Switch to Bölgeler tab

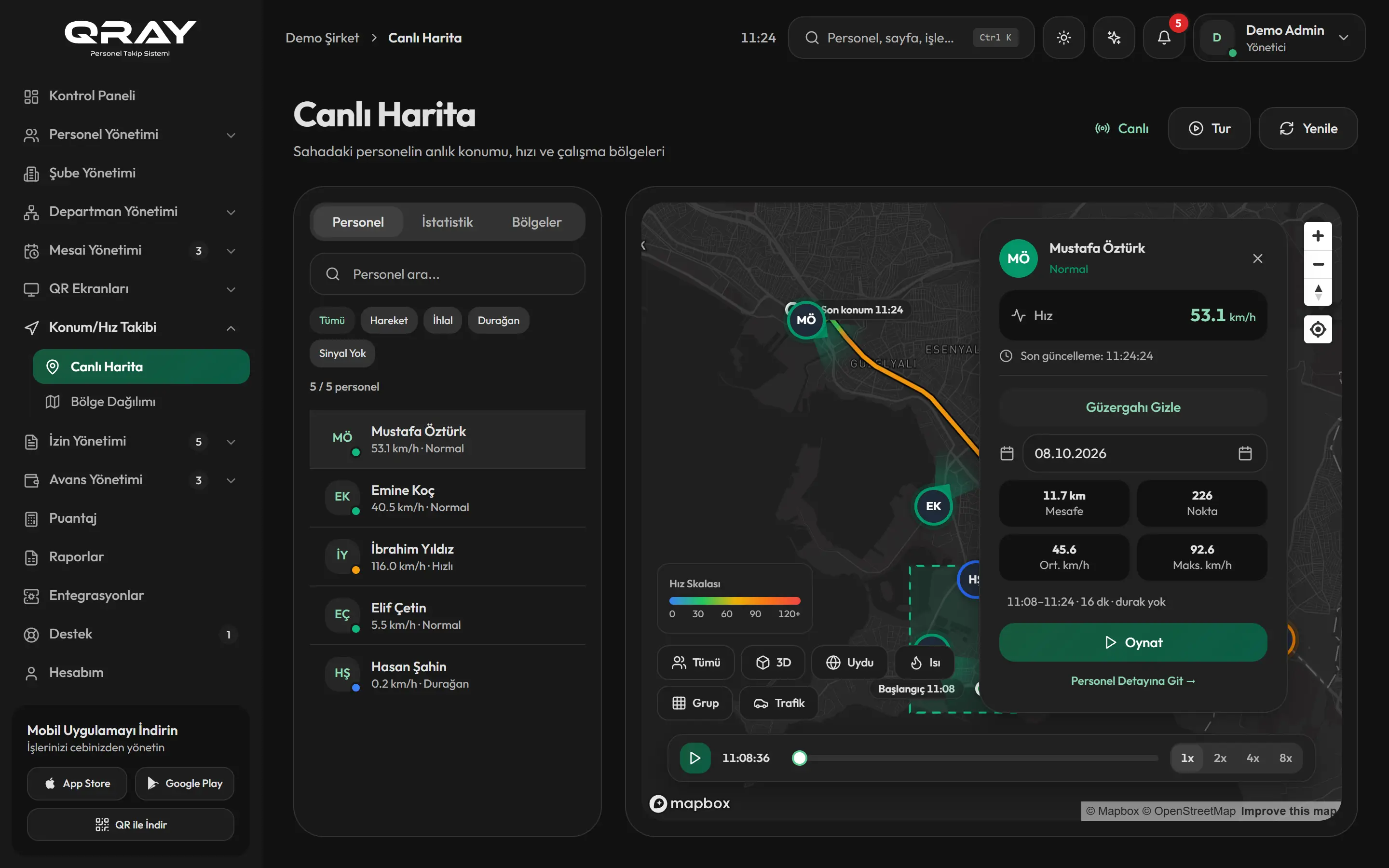point(536,222)
